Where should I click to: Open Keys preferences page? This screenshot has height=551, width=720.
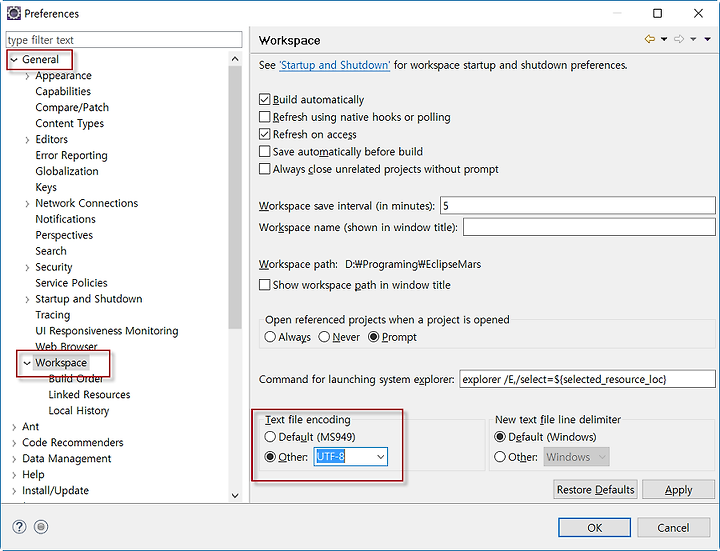[46, 187]
